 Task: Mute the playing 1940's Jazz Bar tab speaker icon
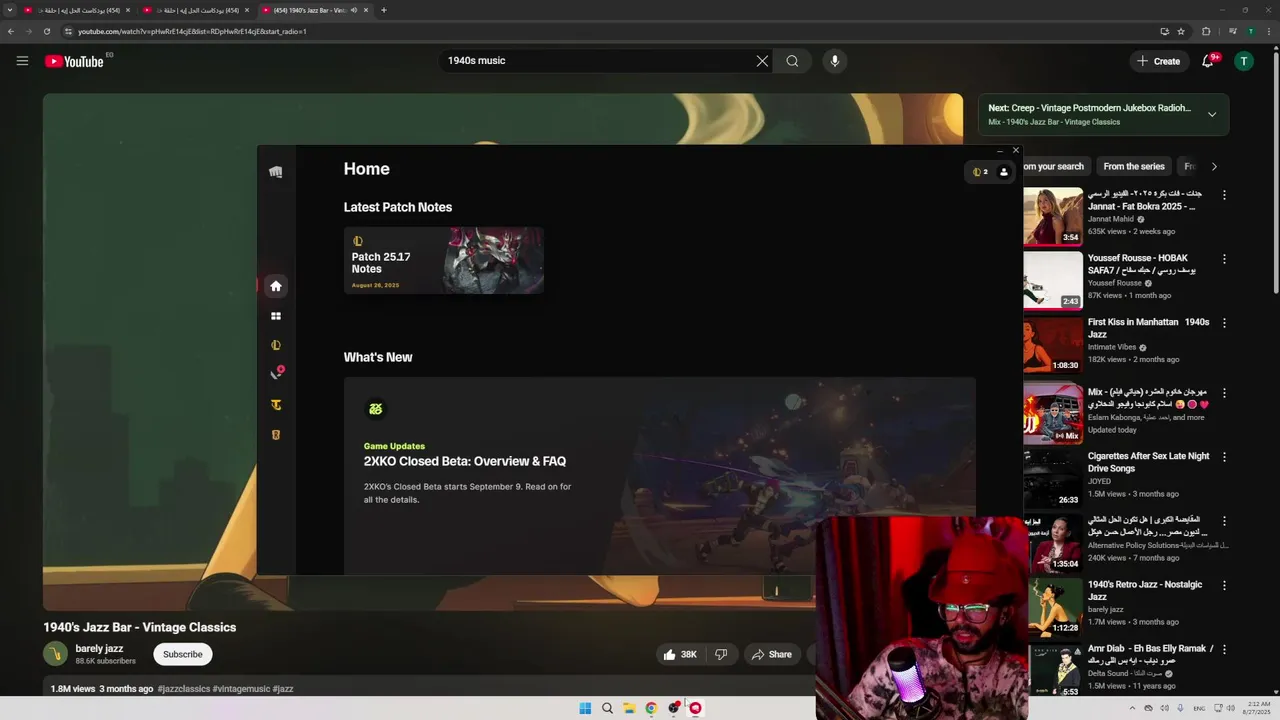pos(353,10)
